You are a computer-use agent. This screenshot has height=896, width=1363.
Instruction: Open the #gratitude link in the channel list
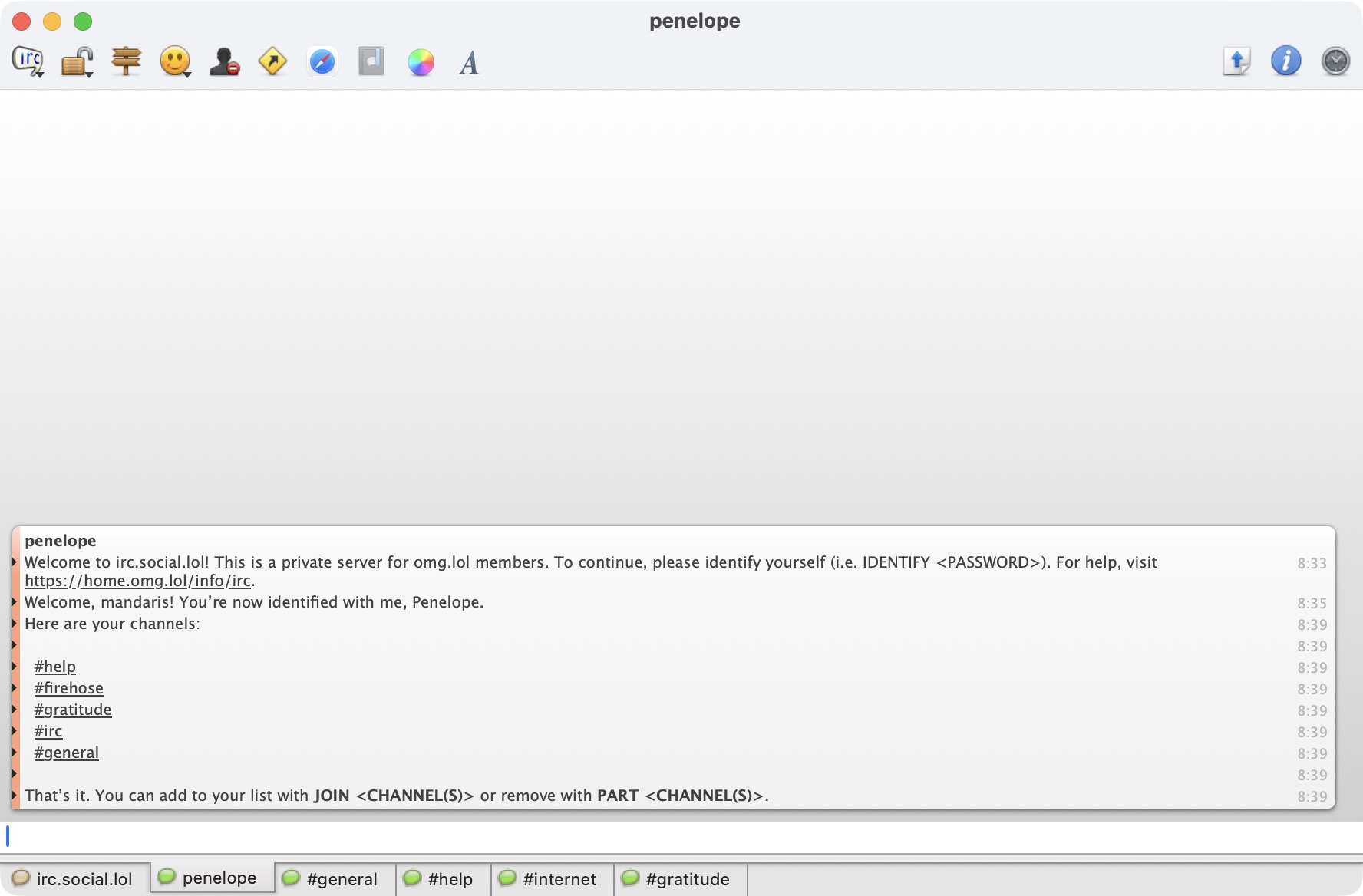coord(73,710)
